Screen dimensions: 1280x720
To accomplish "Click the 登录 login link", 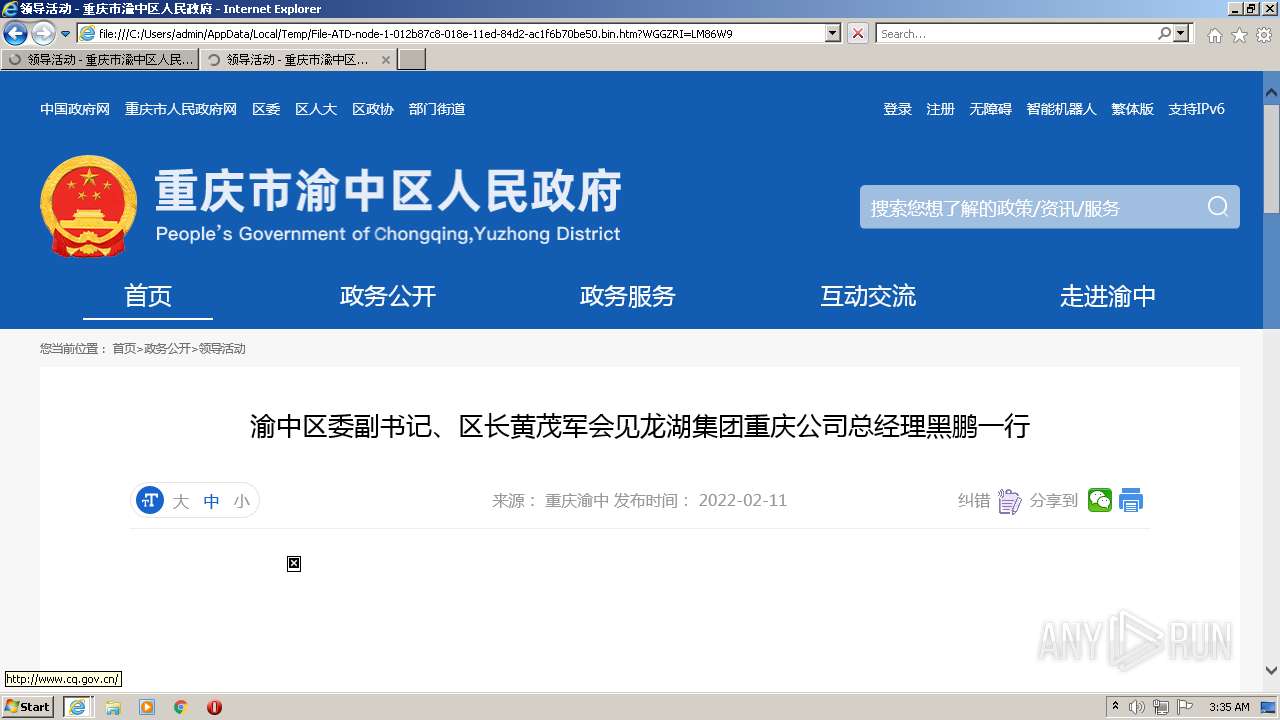I will [897, 109].
